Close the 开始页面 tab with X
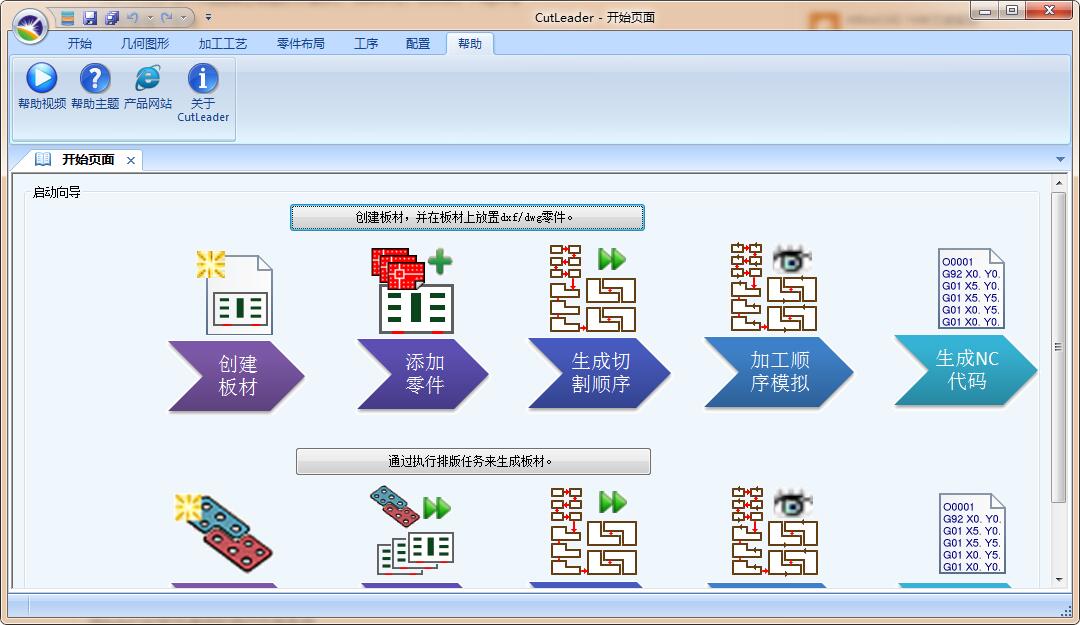 point(131,160)
